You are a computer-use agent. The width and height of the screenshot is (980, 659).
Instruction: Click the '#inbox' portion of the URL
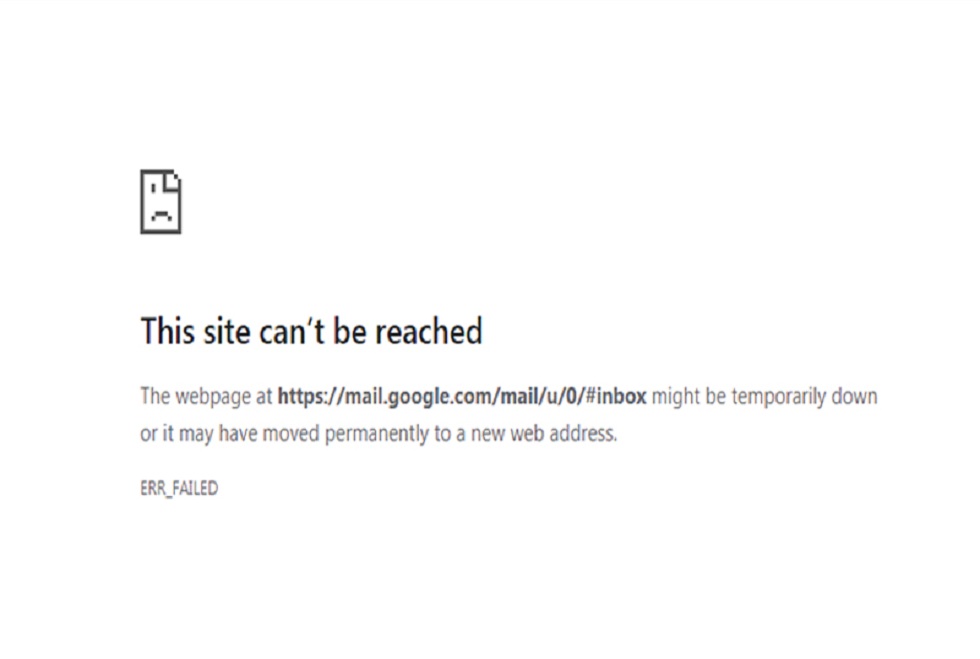(616, 396)
